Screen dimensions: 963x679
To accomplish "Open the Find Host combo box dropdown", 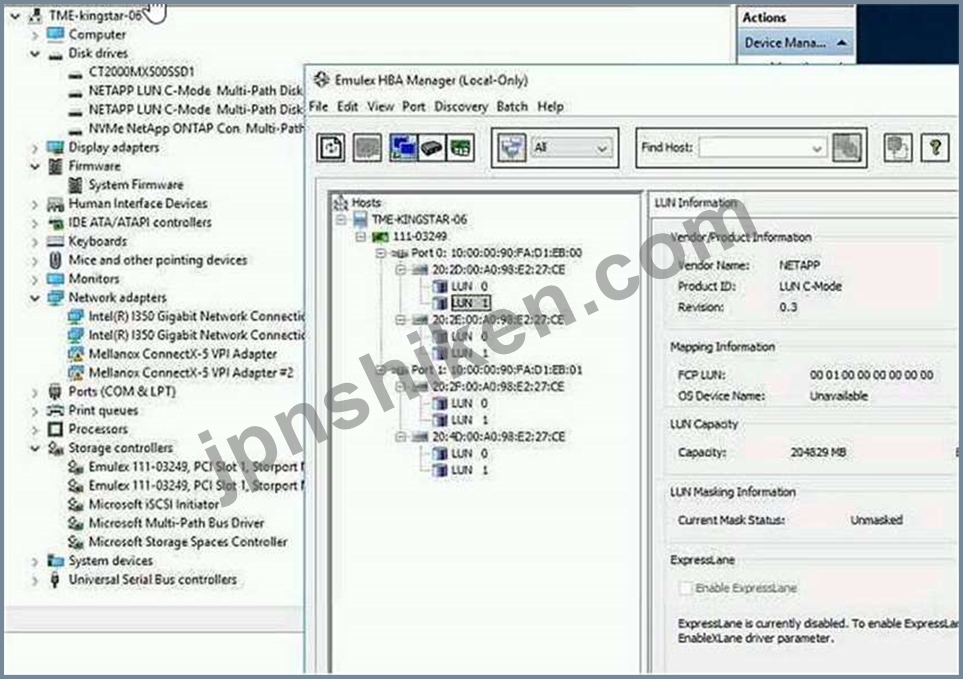I will tap(817, 148).
